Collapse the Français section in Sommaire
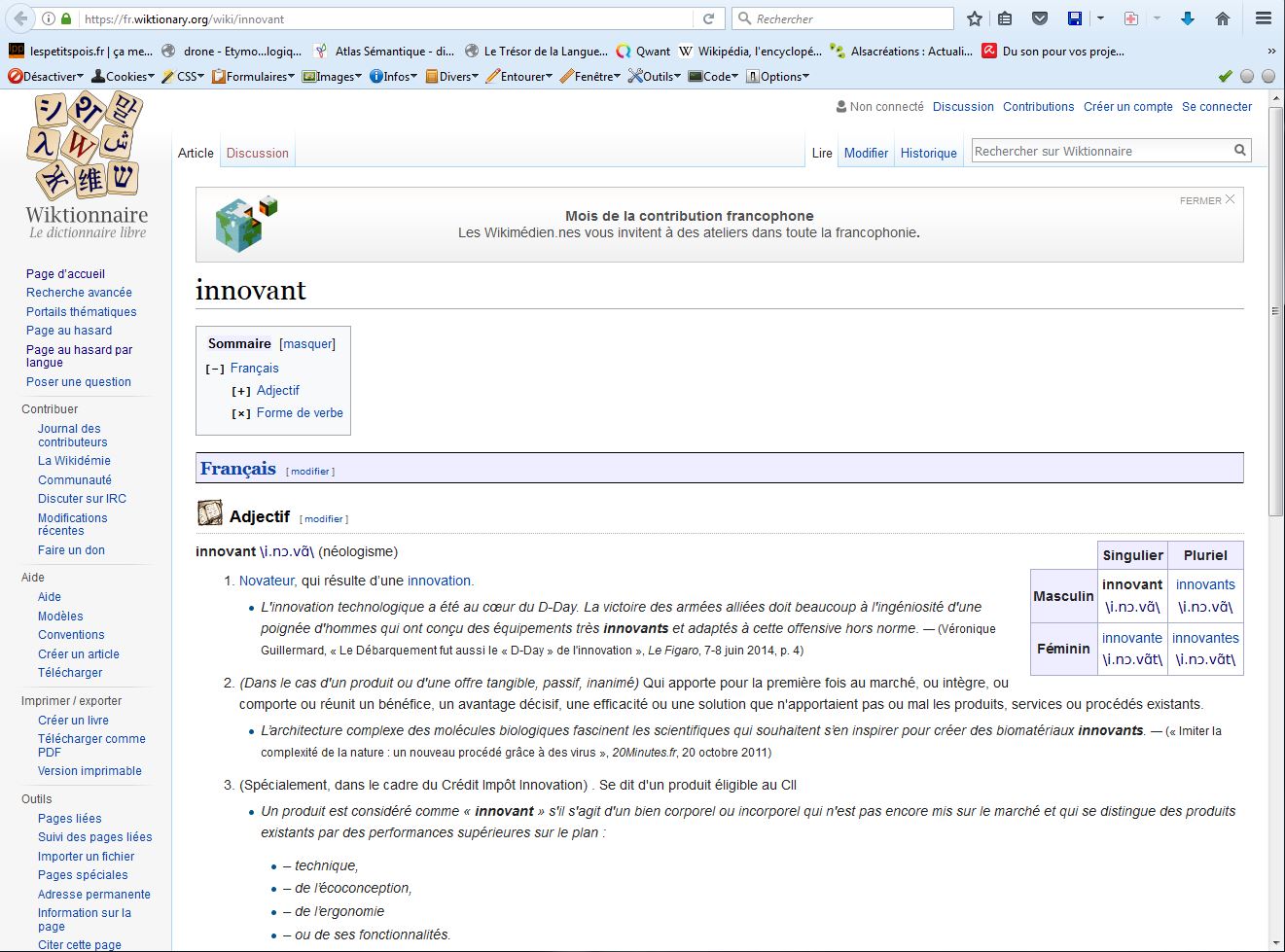The height and width of the screenshot is (952, 1285). tap(215, 370)
